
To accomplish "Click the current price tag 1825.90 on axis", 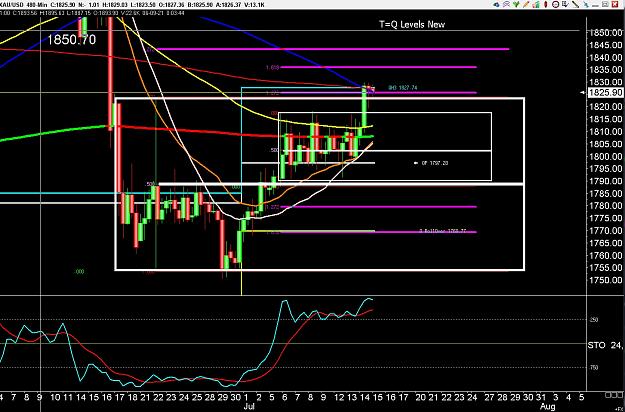I will tap(605, 92).
